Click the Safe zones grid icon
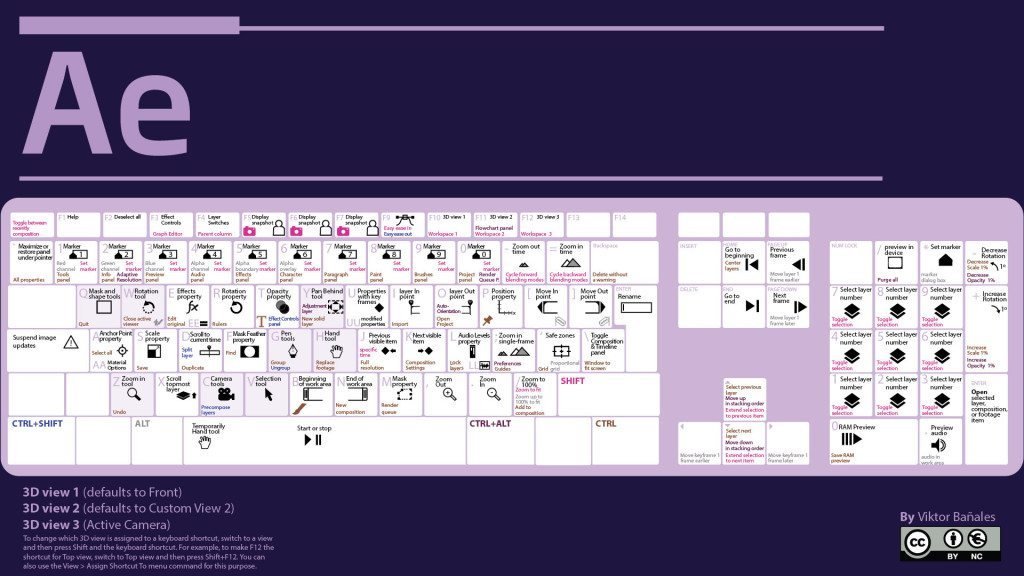Screen dimensions: 1024x576 (x=562, y=351)
